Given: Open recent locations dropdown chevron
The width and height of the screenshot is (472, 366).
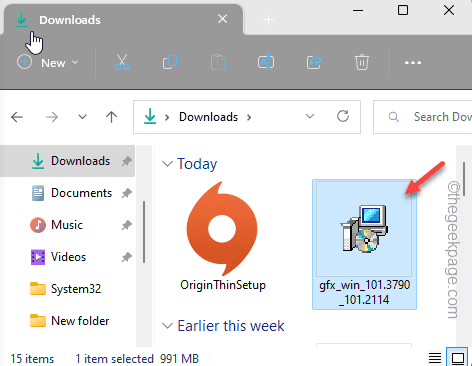Looking at the screenshot, I should click(82, 117).
